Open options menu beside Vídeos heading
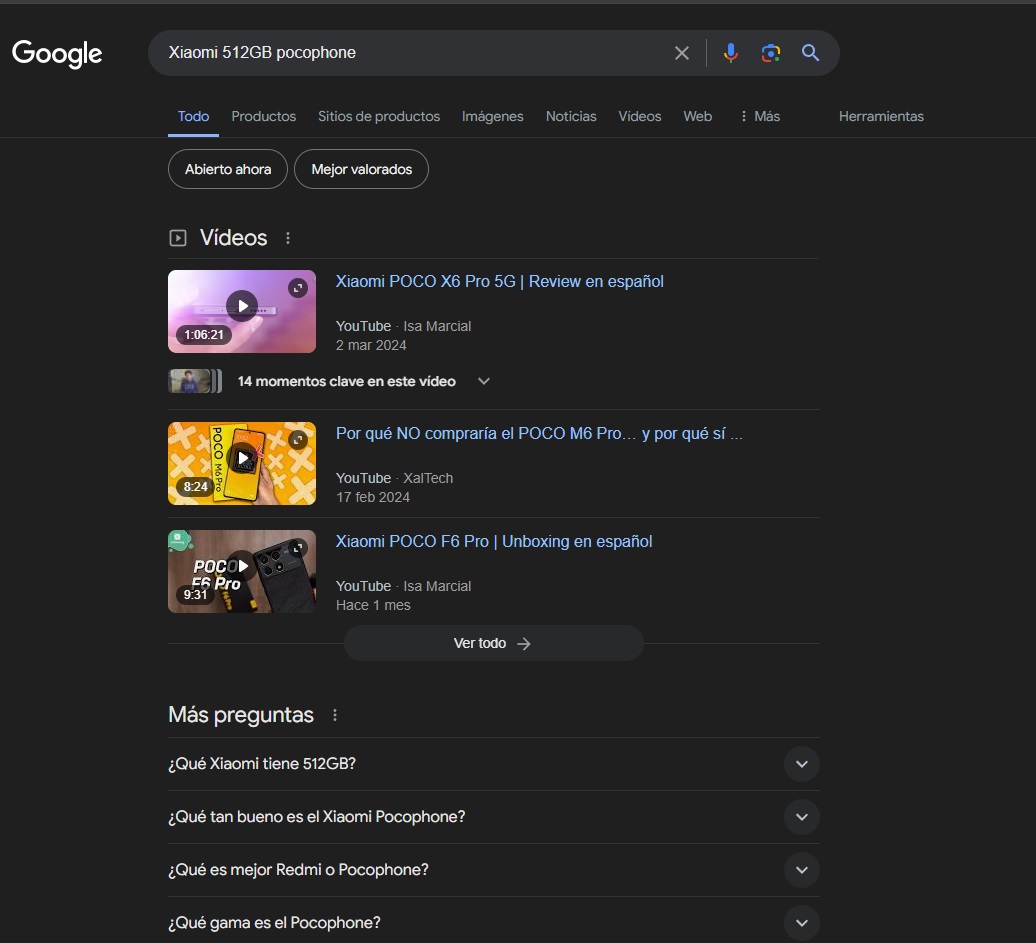The height and width of the screenshot is (943, 1036). coord(288,238)
